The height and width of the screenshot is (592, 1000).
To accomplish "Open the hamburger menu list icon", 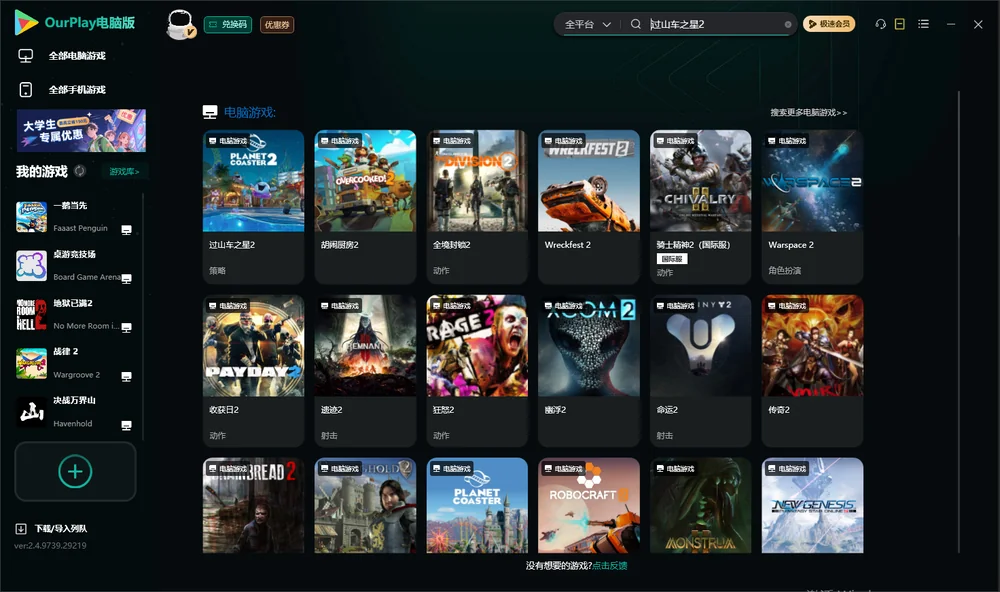I will (x=923, y=24).
